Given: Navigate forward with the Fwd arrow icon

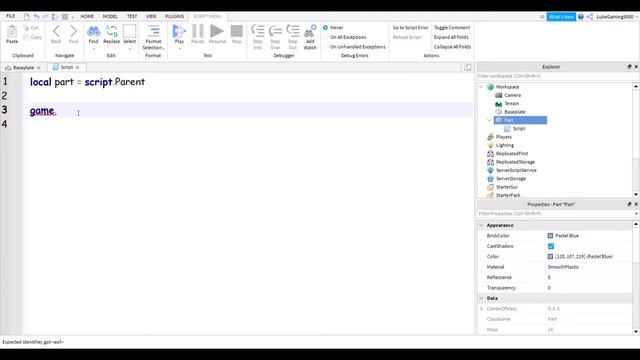Looking at the screenshot, I should (x=73, y=31).
